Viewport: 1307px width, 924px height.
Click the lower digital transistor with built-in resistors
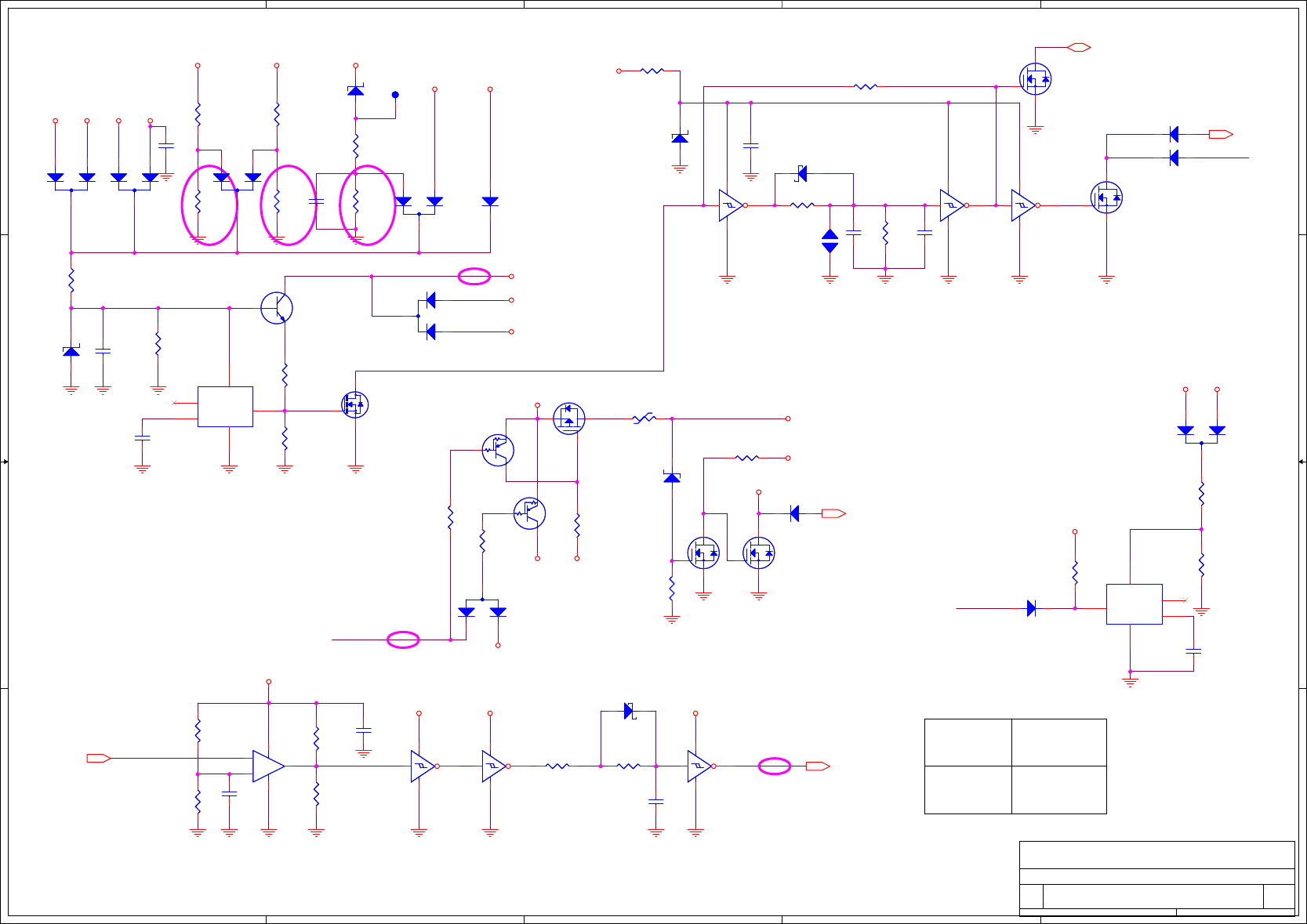click(x=530, y=513)
